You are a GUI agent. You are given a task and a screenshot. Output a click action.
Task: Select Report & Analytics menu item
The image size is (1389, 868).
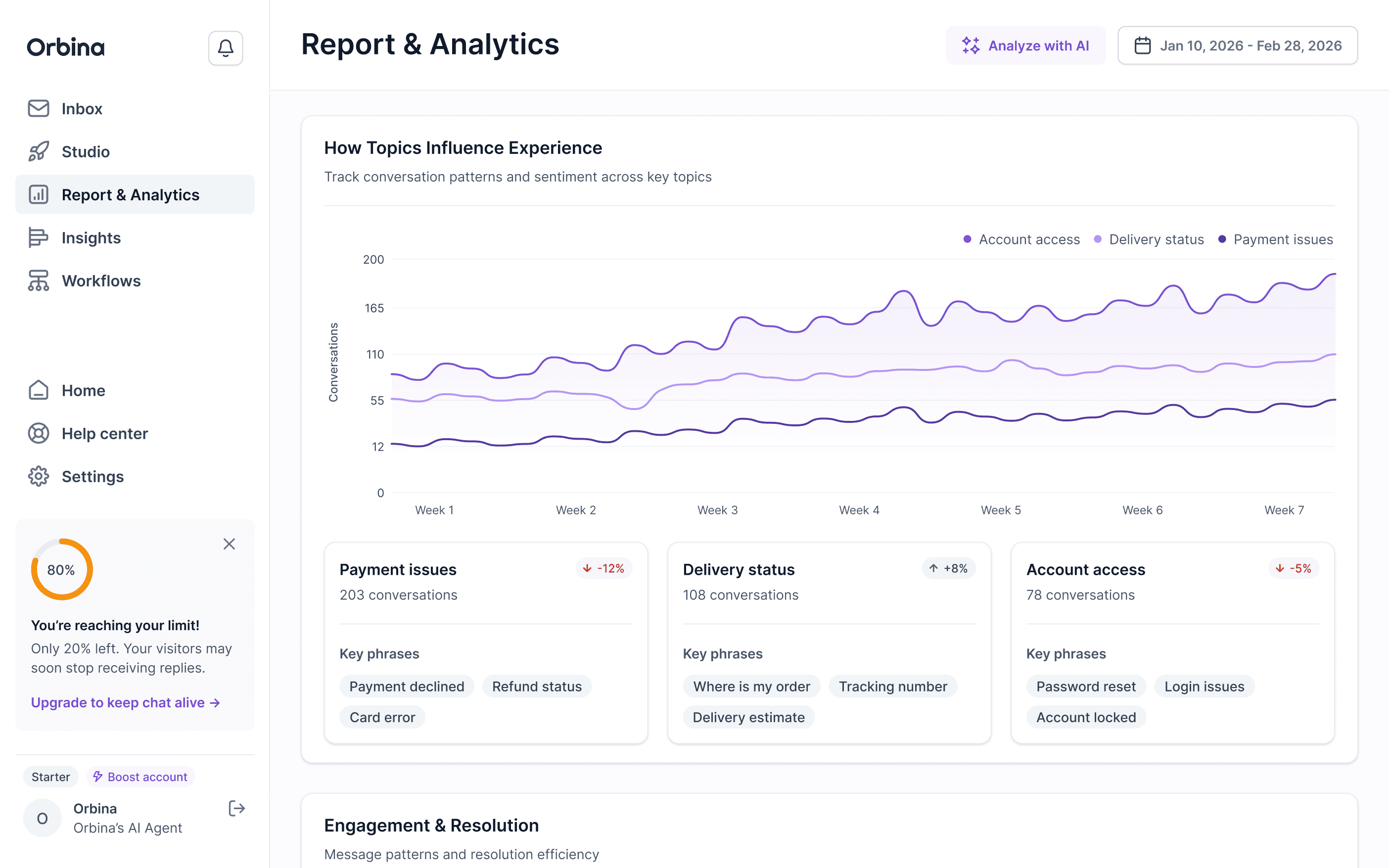(x=135, y=194)
